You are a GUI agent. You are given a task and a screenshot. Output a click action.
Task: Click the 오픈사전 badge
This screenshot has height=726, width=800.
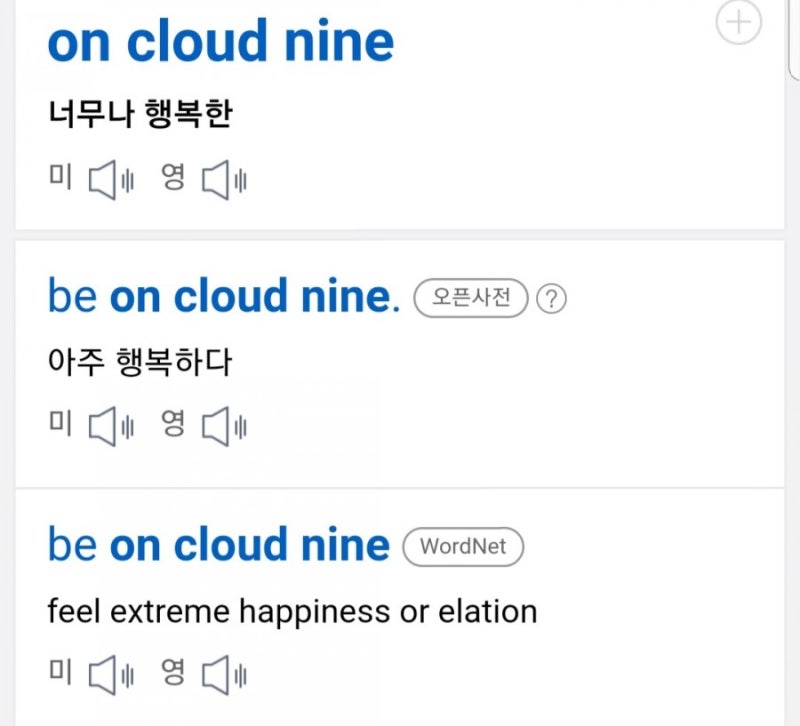pos(471,297)
